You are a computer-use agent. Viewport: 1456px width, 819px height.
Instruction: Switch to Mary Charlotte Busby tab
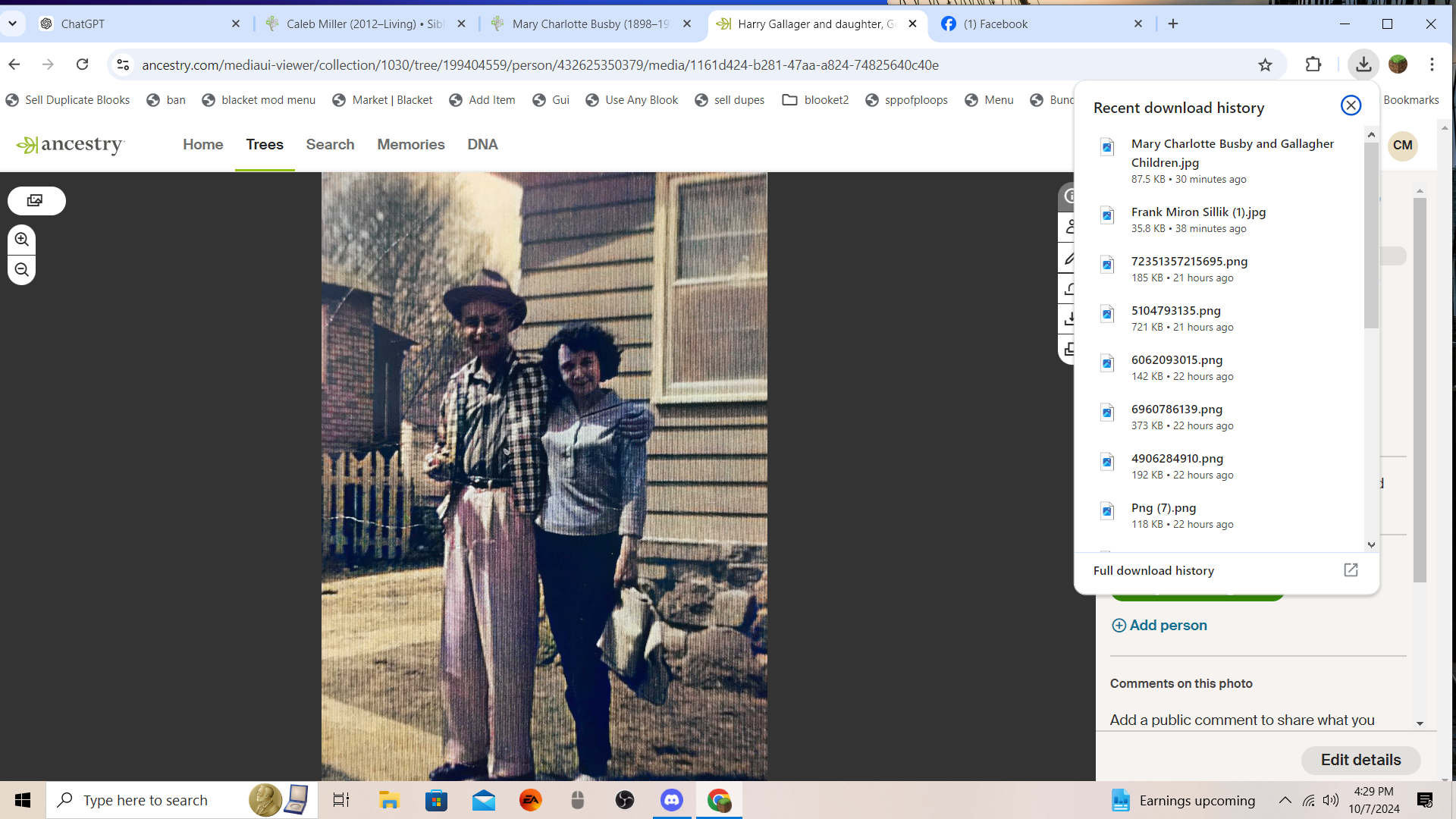tap(590, 24)
